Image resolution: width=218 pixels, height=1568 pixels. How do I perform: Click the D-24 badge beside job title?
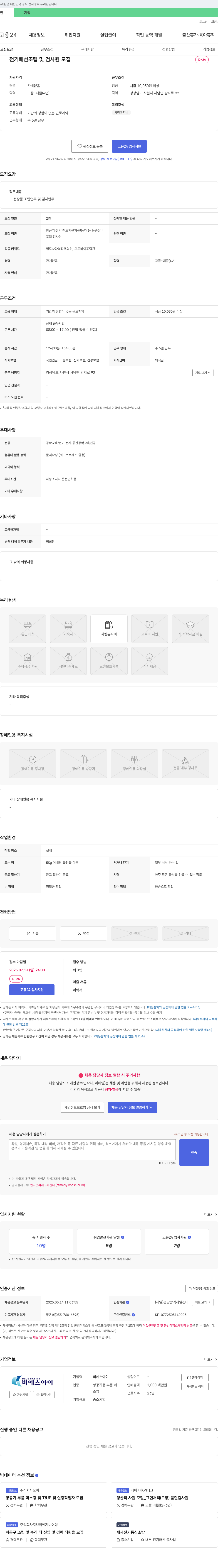(202, 60)
